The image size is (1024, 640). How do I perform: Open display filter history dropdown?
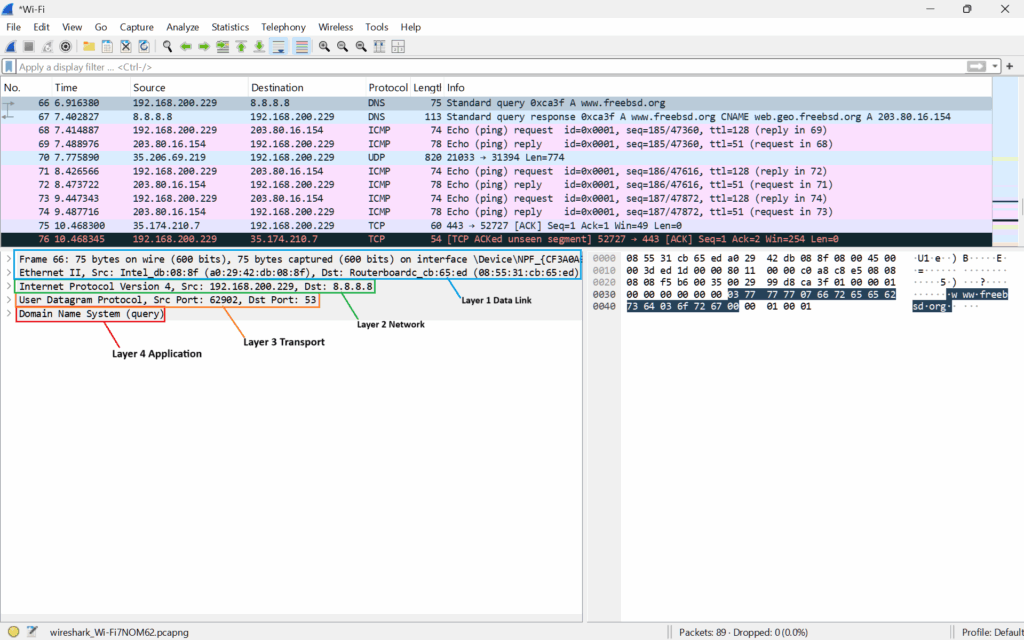[x=995, y=67]
